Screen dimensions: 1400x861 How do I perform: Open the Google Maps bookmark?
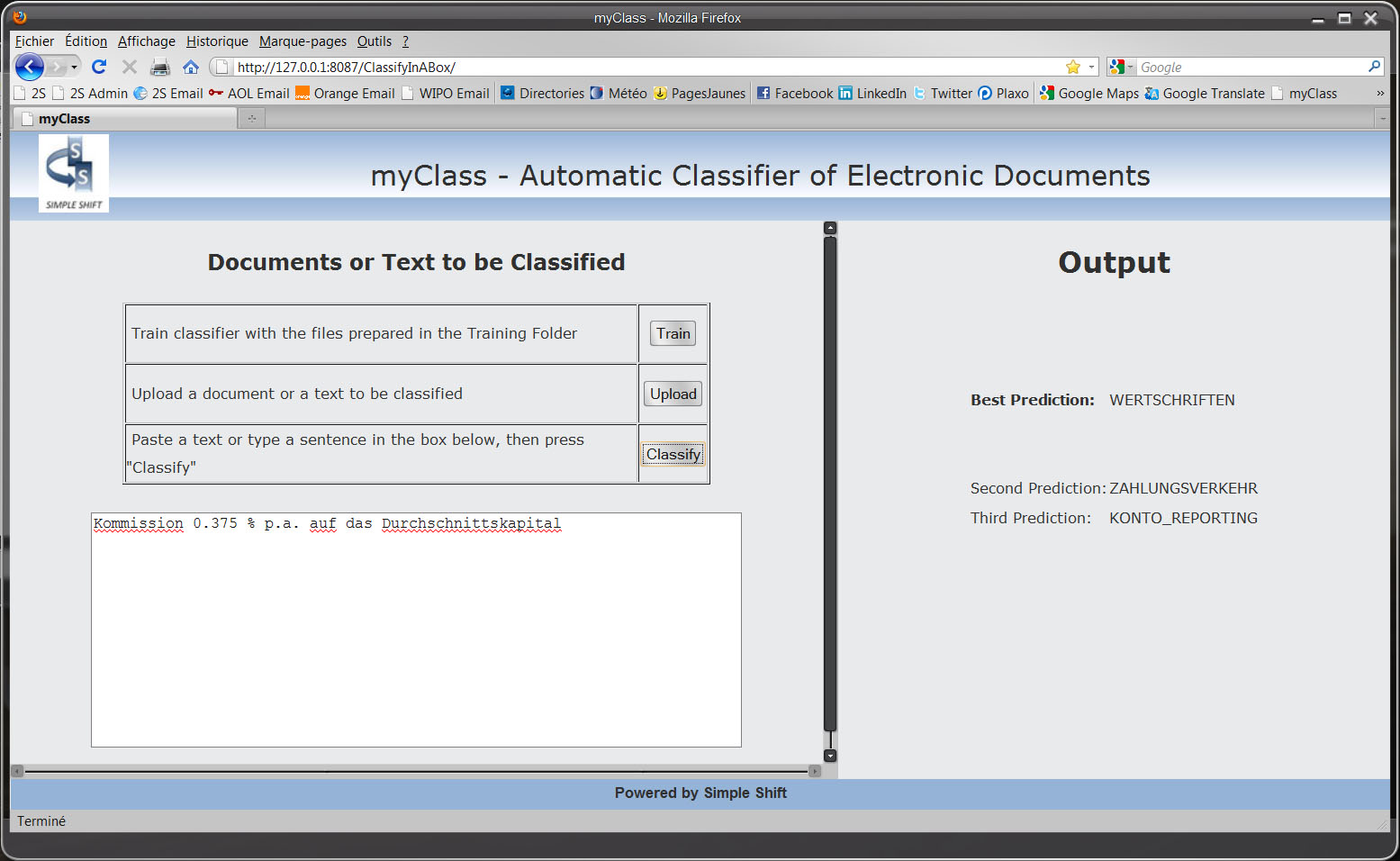(1089, 94)
